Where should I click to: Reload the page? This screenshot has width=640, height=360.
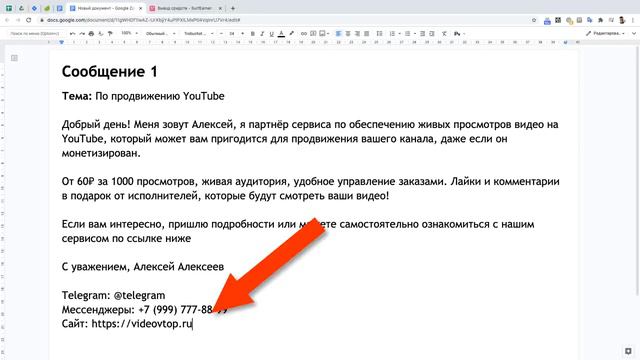coord(29,20)
